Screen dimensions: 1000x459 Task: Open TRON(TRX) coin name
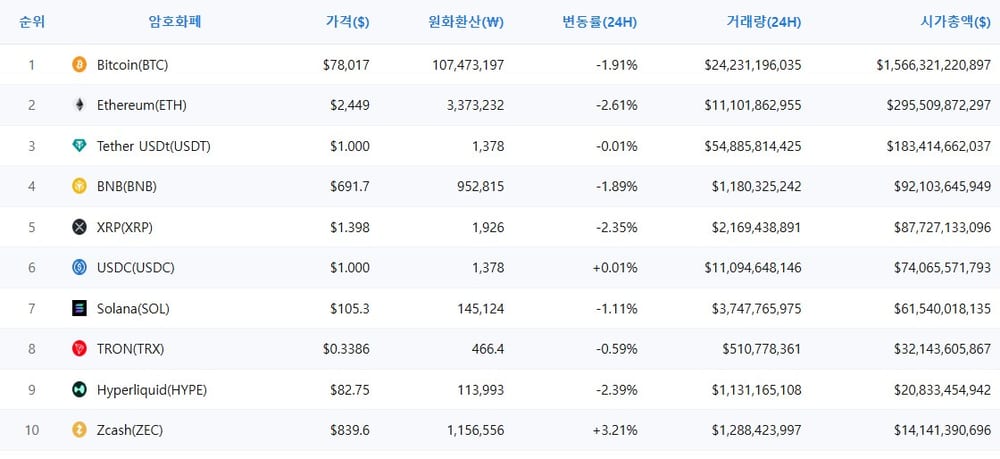click(x=131, y=349)
